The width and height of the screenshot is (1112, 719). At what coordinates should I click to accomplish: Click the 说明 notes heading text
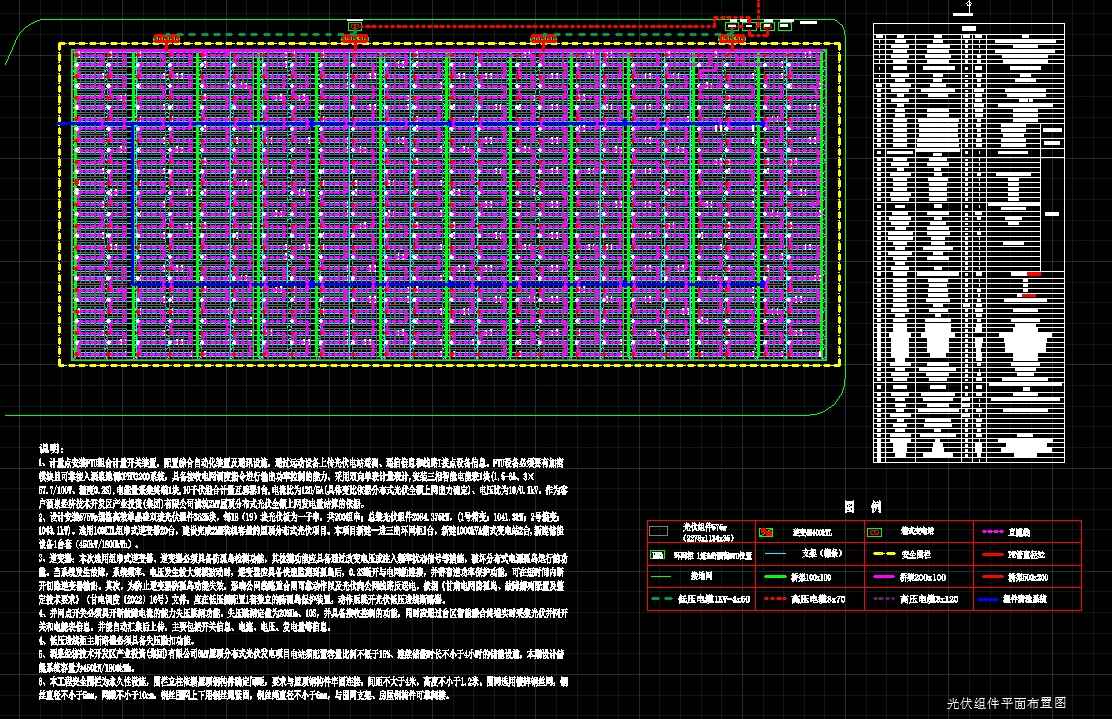(51, 447)
